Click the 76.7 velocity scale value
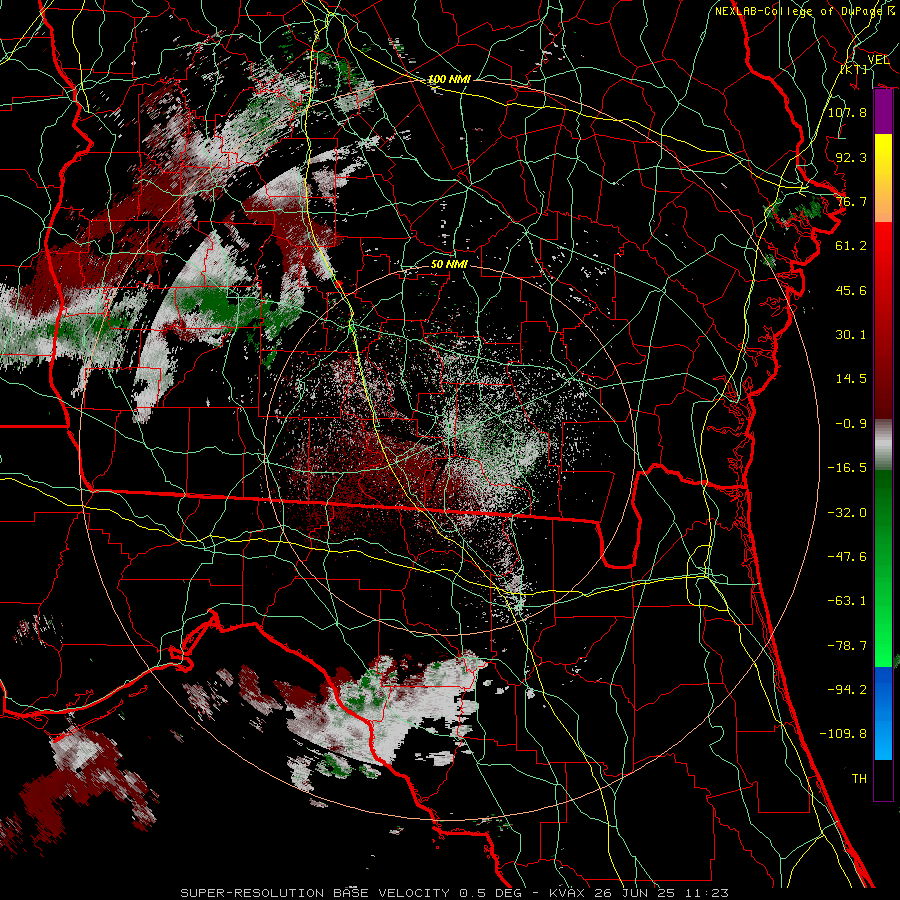900x900 pixels. pyautogui.click(x=851, y=201)
